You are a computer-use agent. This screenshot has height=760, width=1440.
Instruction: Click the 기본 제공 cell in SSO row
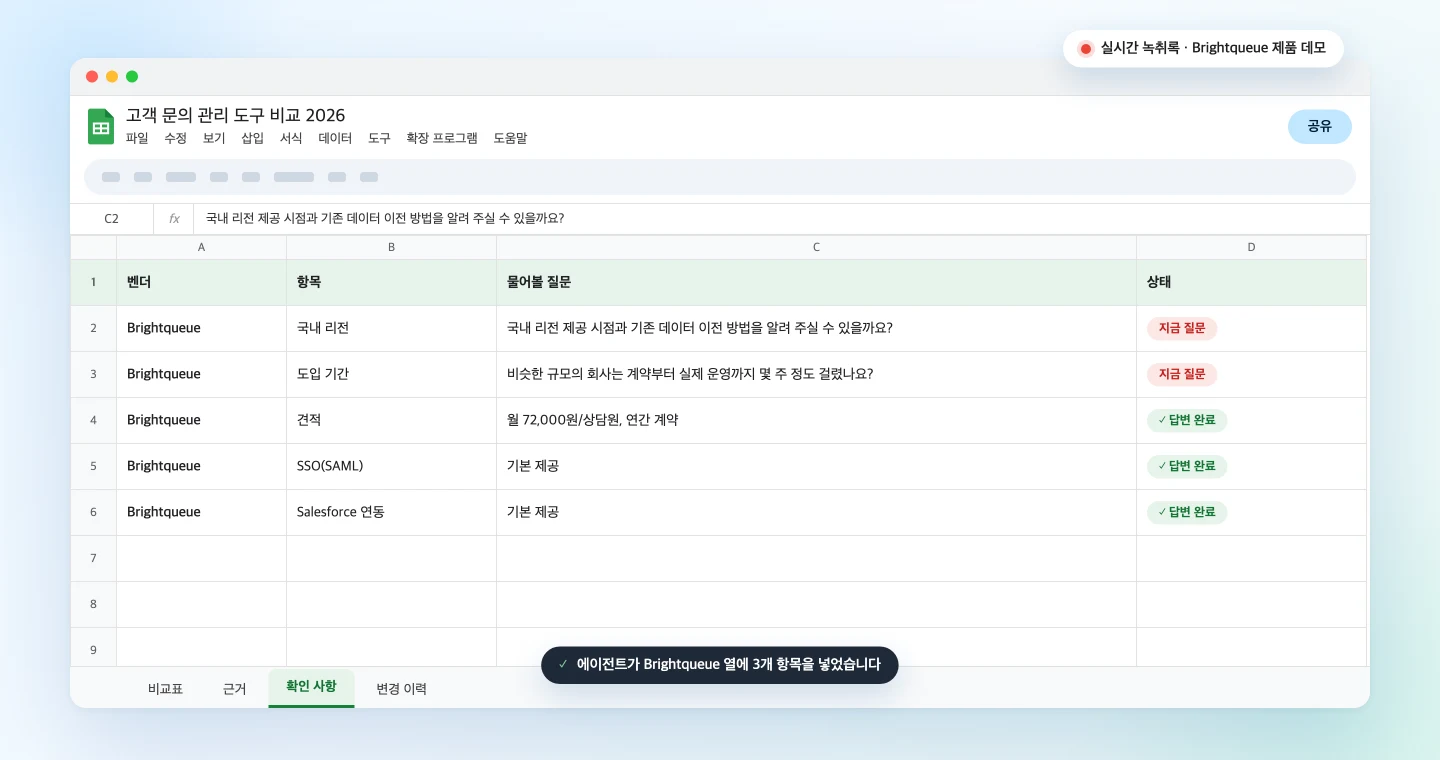coord(817,466)
